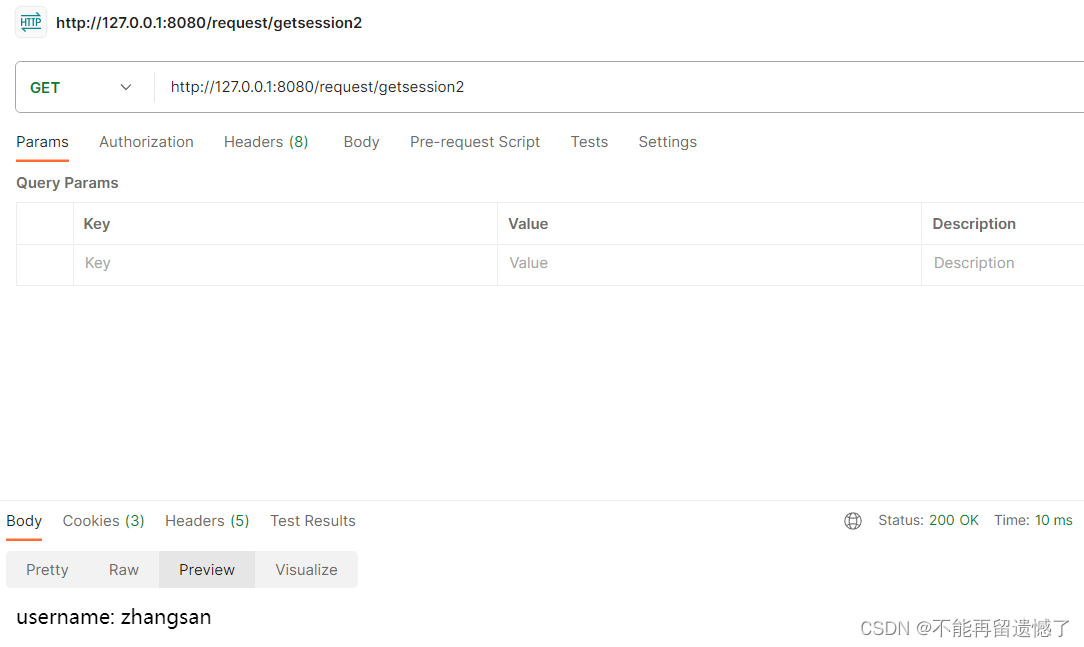This screenshot has width=1084, height=647.
Task: Open the Pre-request Script tab
Action: 475,142
